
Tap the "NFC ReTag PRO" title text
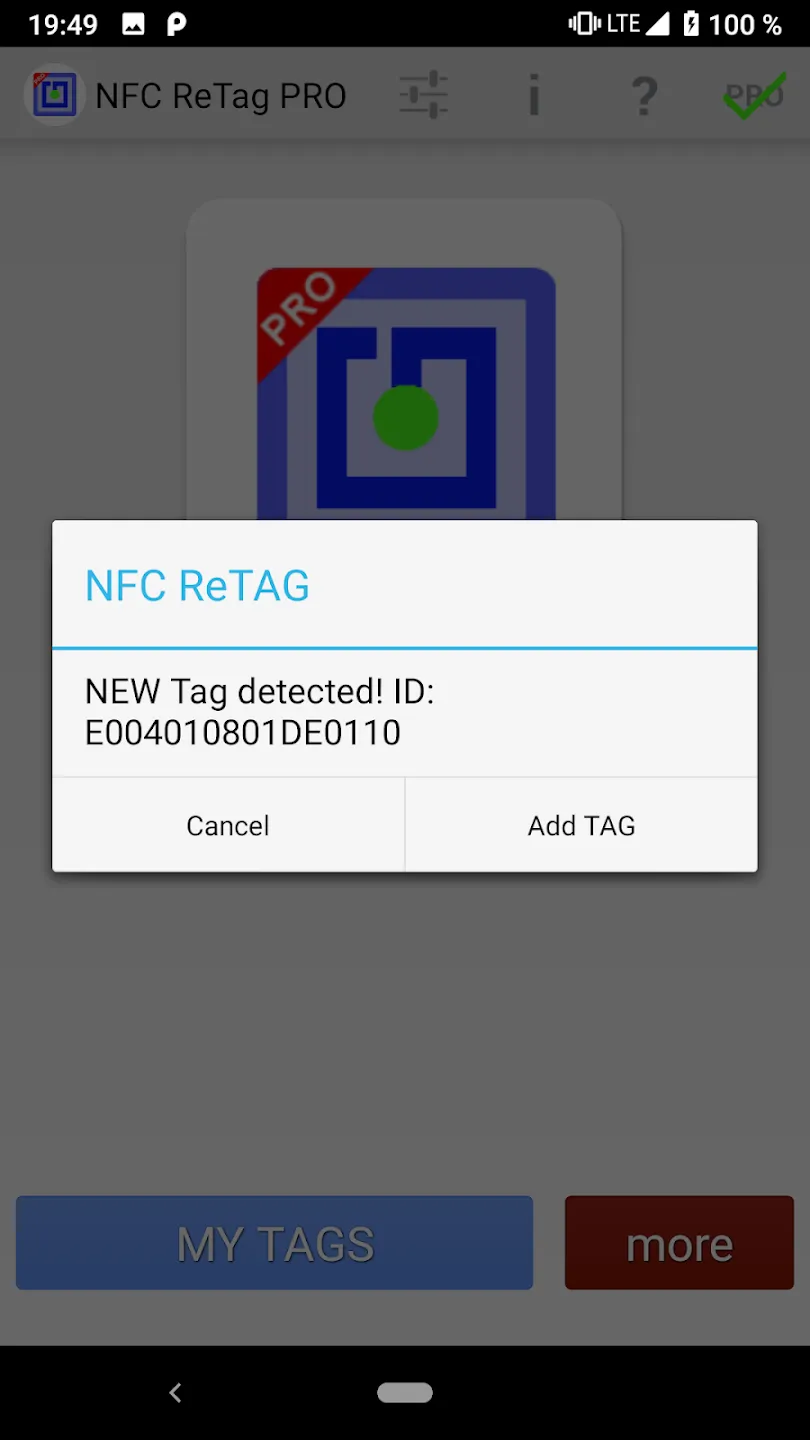click(221, 96)
